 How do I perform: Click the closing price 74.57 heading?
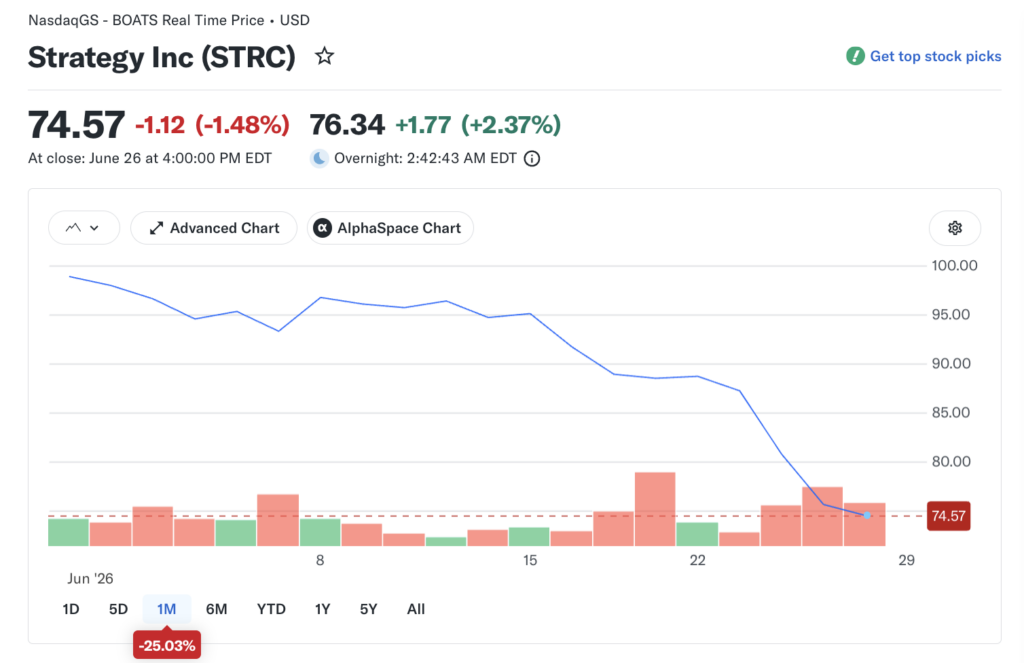coord(76,124)
